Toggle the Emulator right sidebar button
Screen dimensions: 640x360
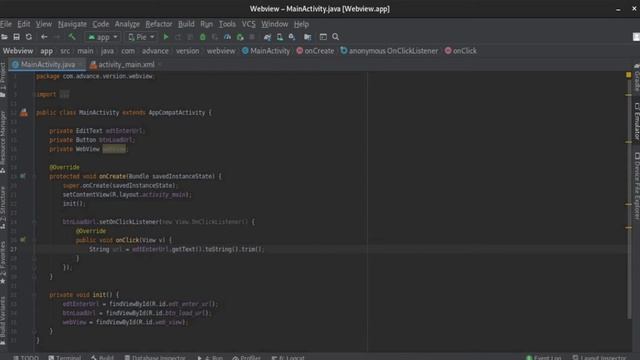pos(636,120)
